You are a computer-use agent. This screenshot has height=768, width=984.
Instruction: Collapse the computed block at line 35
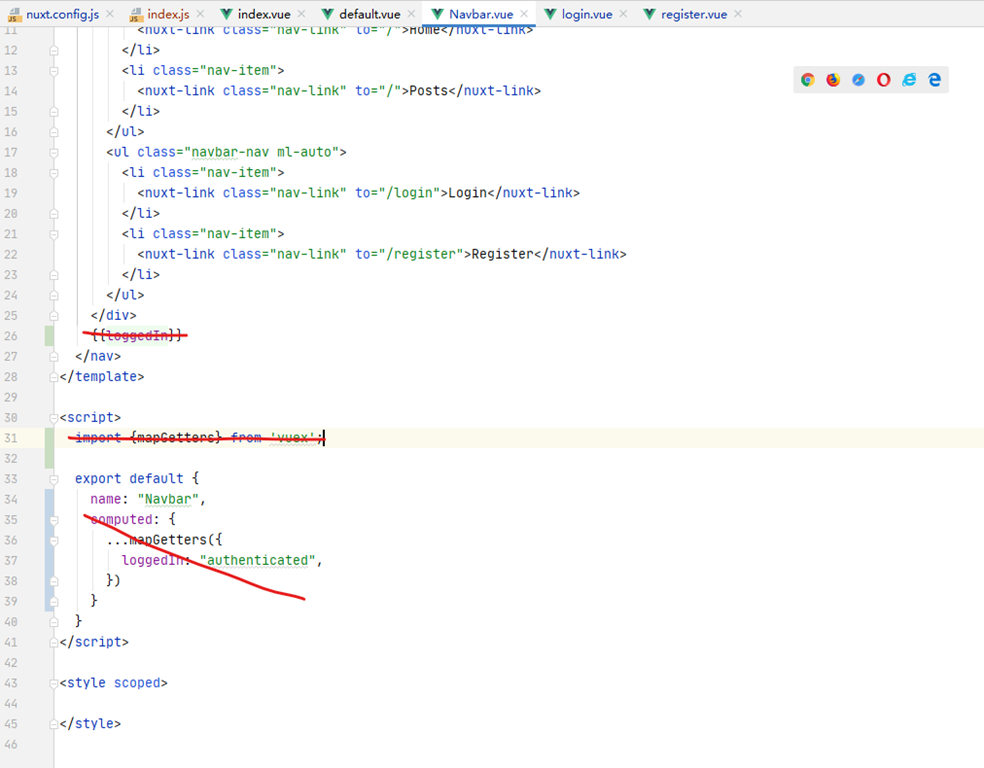click(x=54, y=520)
